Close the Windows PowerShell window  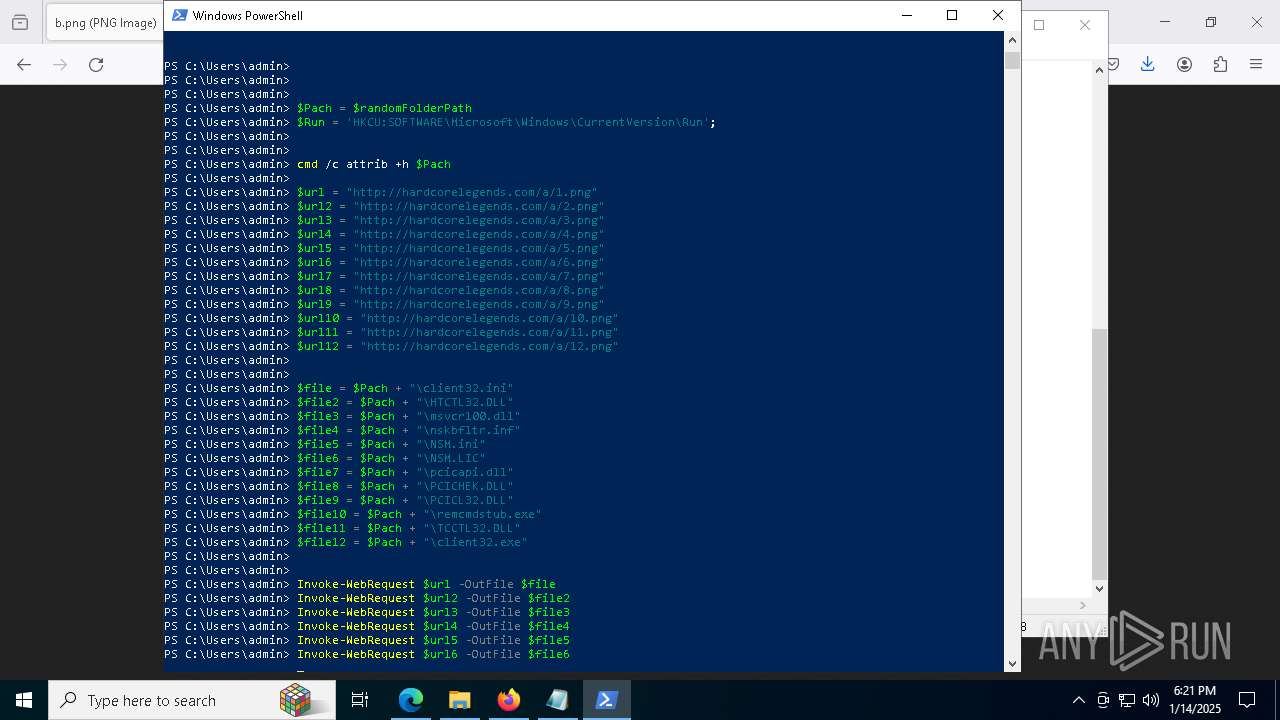tap(997, 15)
